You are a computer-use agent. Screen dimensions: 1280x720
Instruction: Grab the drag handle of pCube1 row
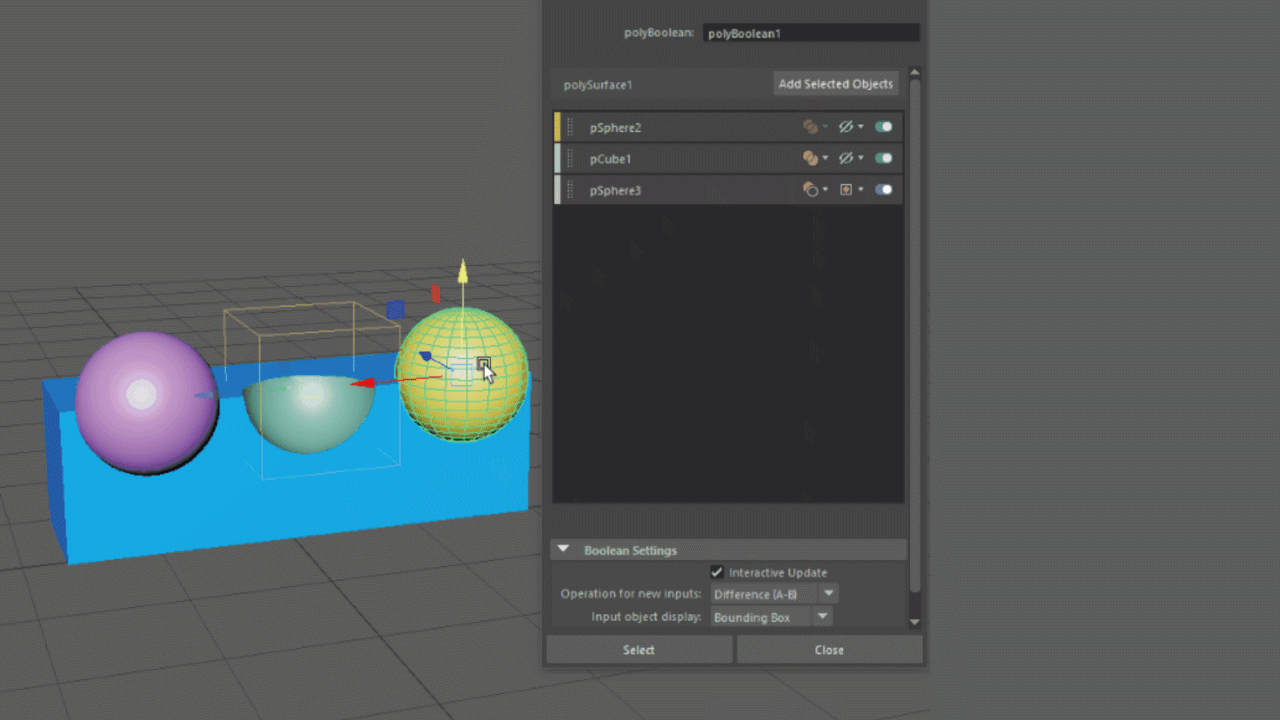pos(570,158)
